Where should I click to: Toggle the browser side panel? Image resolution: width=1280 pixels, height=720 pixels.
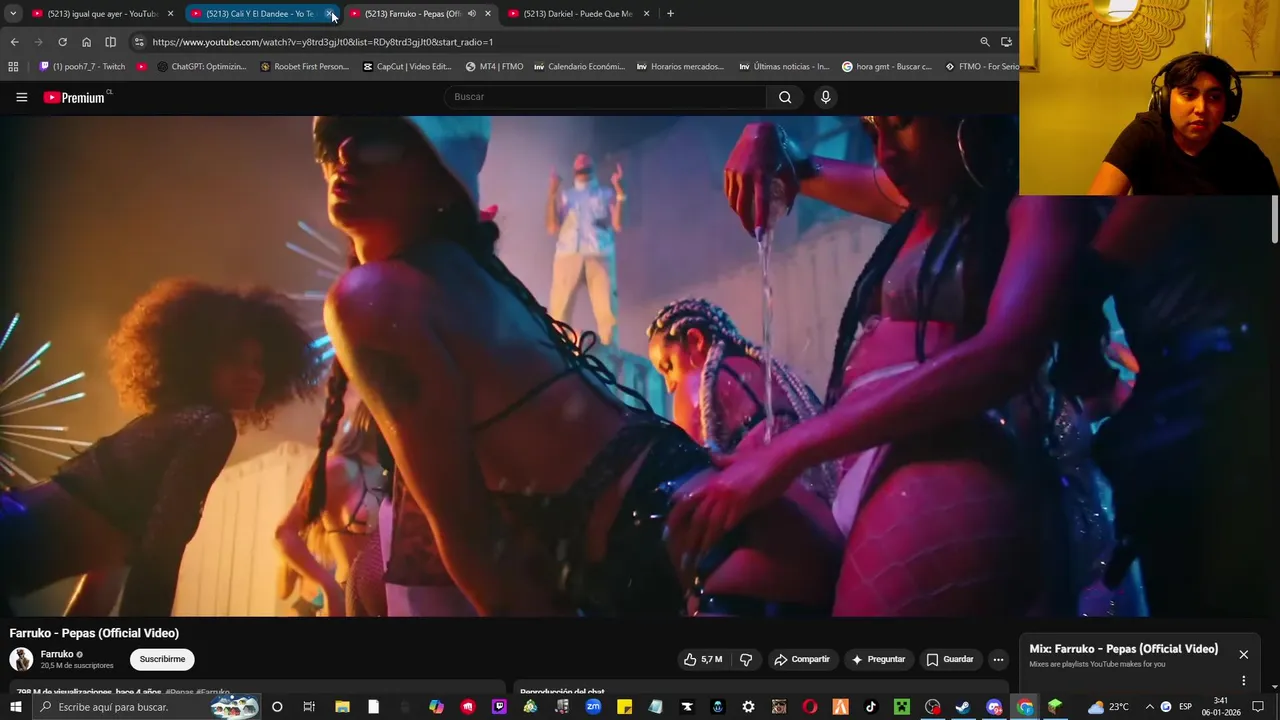pos(110,42)
